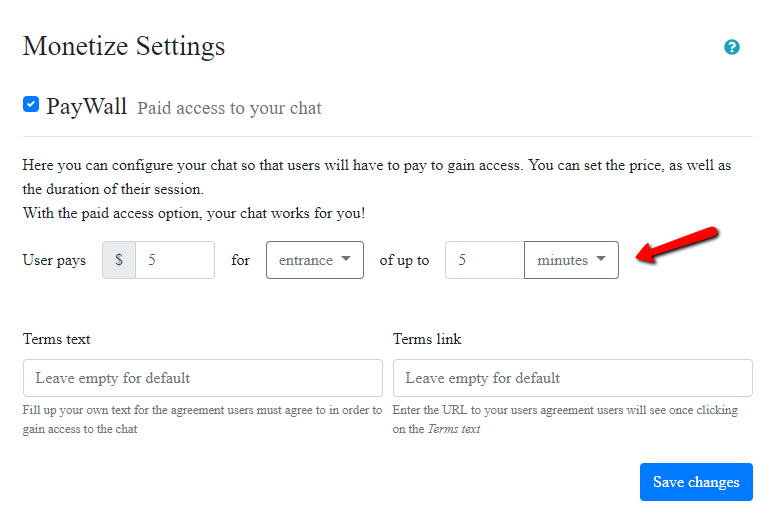Click the 'User pays' label

click(54, 260)
